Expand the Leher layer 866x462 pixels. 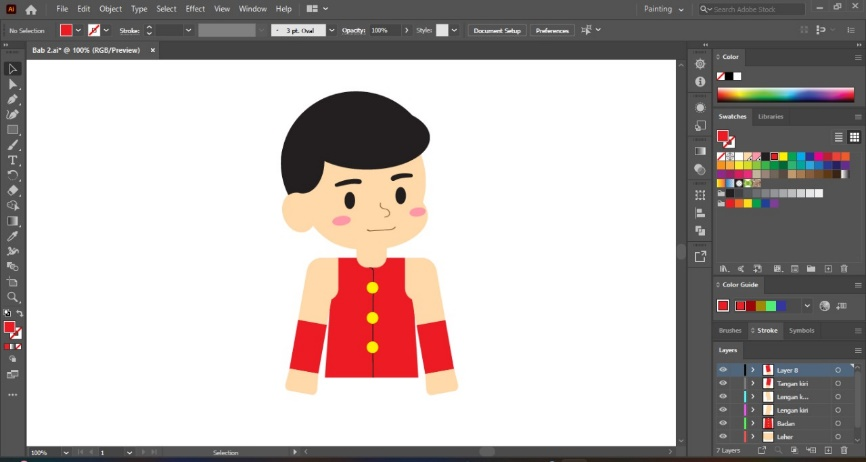click(752, 437)
